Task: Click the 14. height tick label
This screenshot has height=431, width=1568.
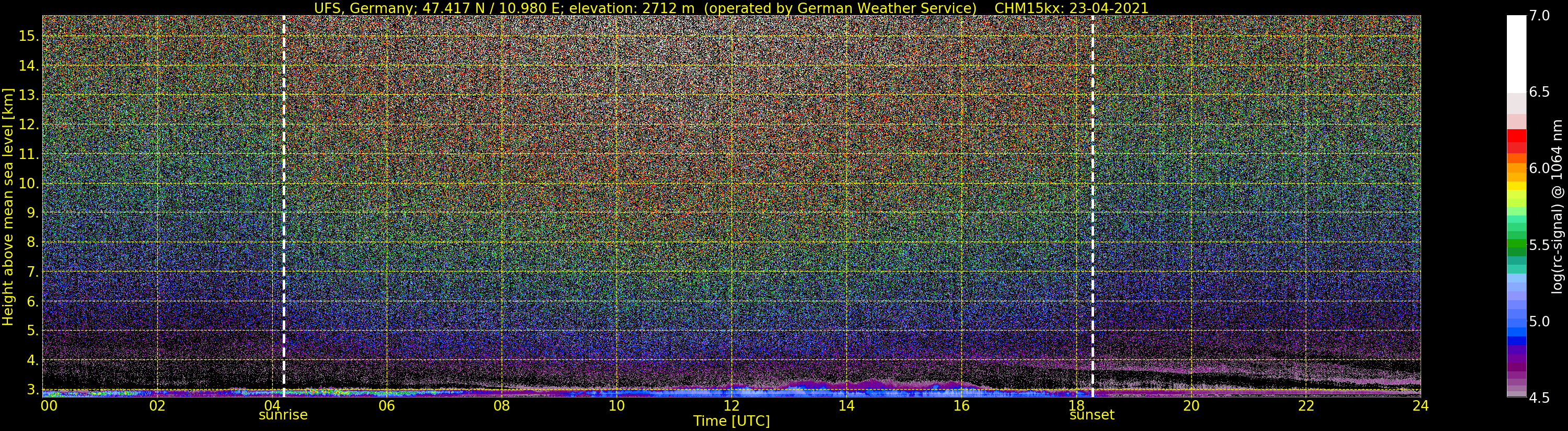Action: [29, 66]
